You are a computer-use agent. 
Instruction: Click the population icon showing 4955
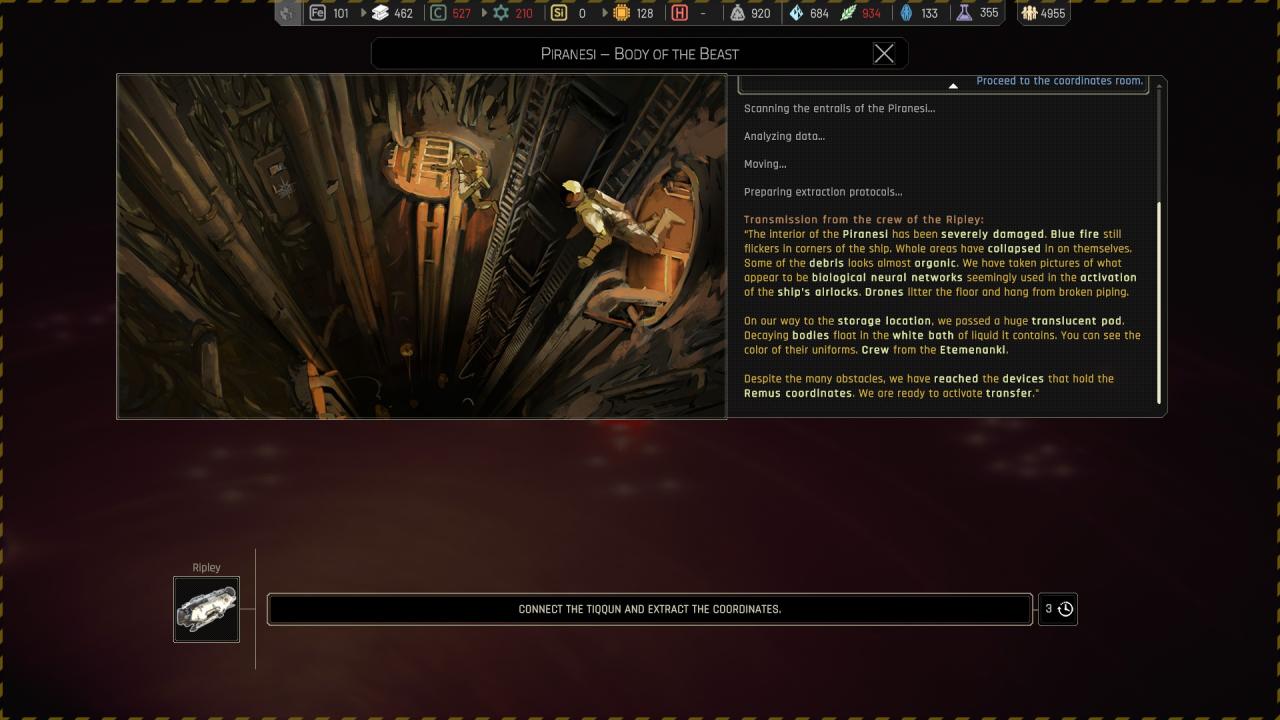point(1029,13)
